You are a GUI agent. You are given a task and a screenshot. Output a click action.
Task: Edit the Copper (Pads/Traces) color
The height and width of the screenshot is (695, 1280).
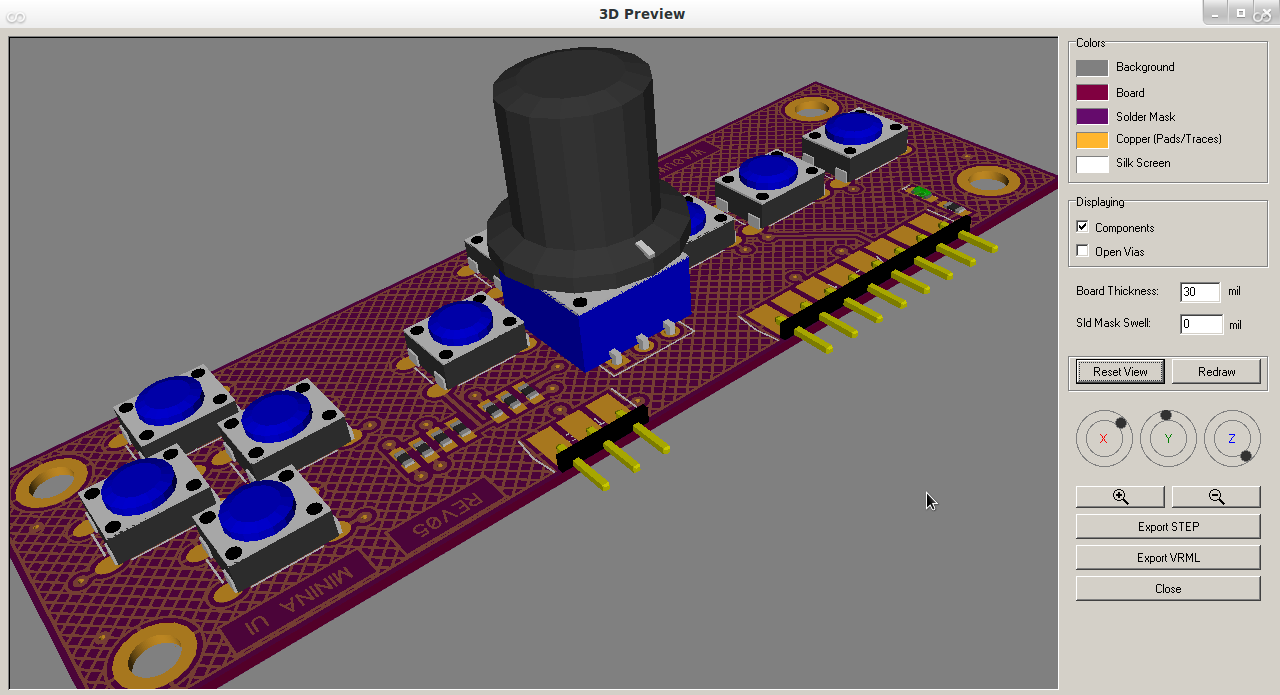click(1092, 139)
